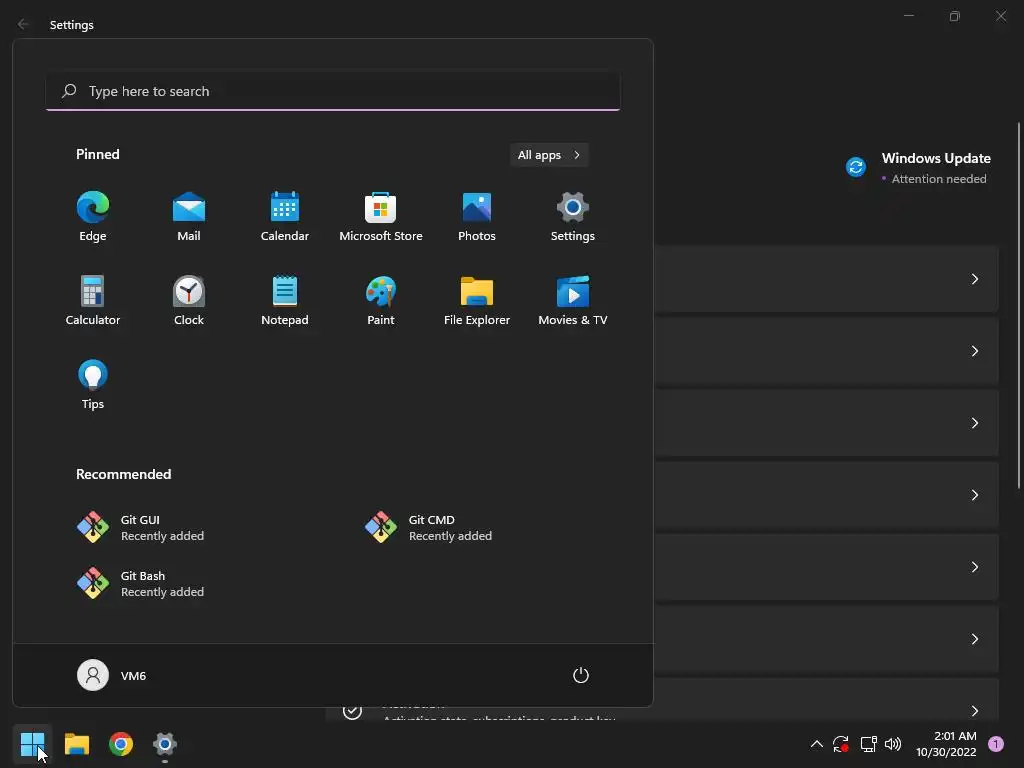Screen dimensions: 1024x768
Task: Open the VM6 user account menu
Action: tap(112, 675)
